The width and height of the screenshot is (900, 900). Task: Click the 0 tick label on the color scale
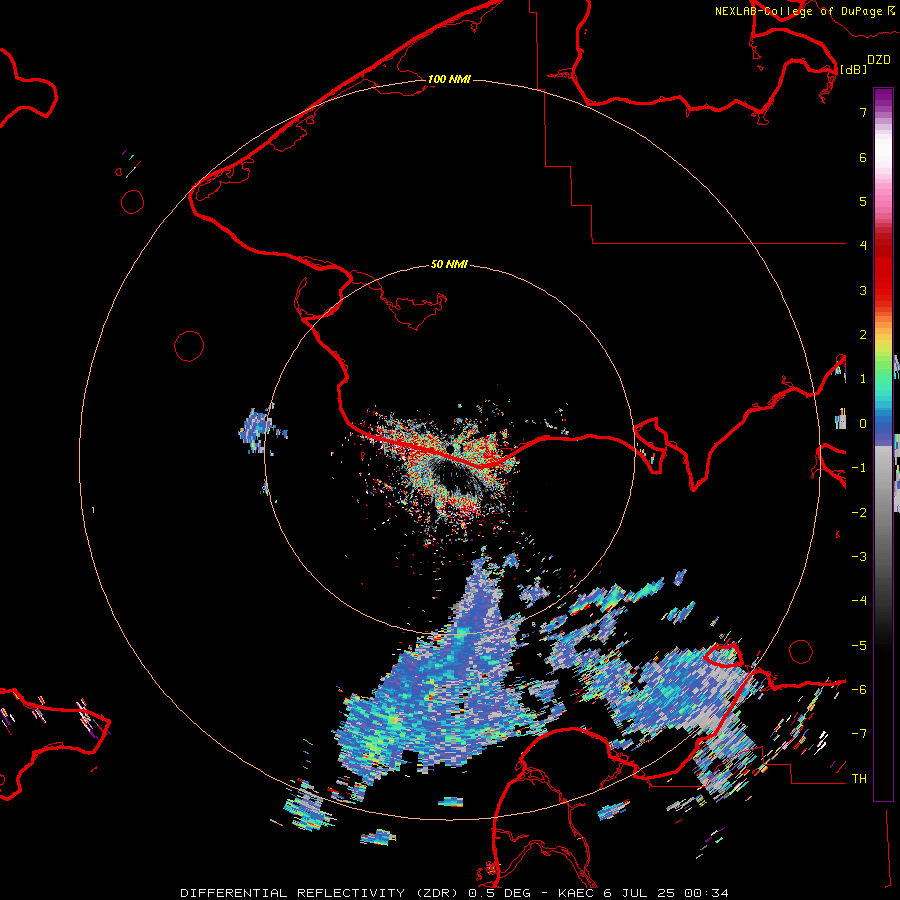pos(863,424)
